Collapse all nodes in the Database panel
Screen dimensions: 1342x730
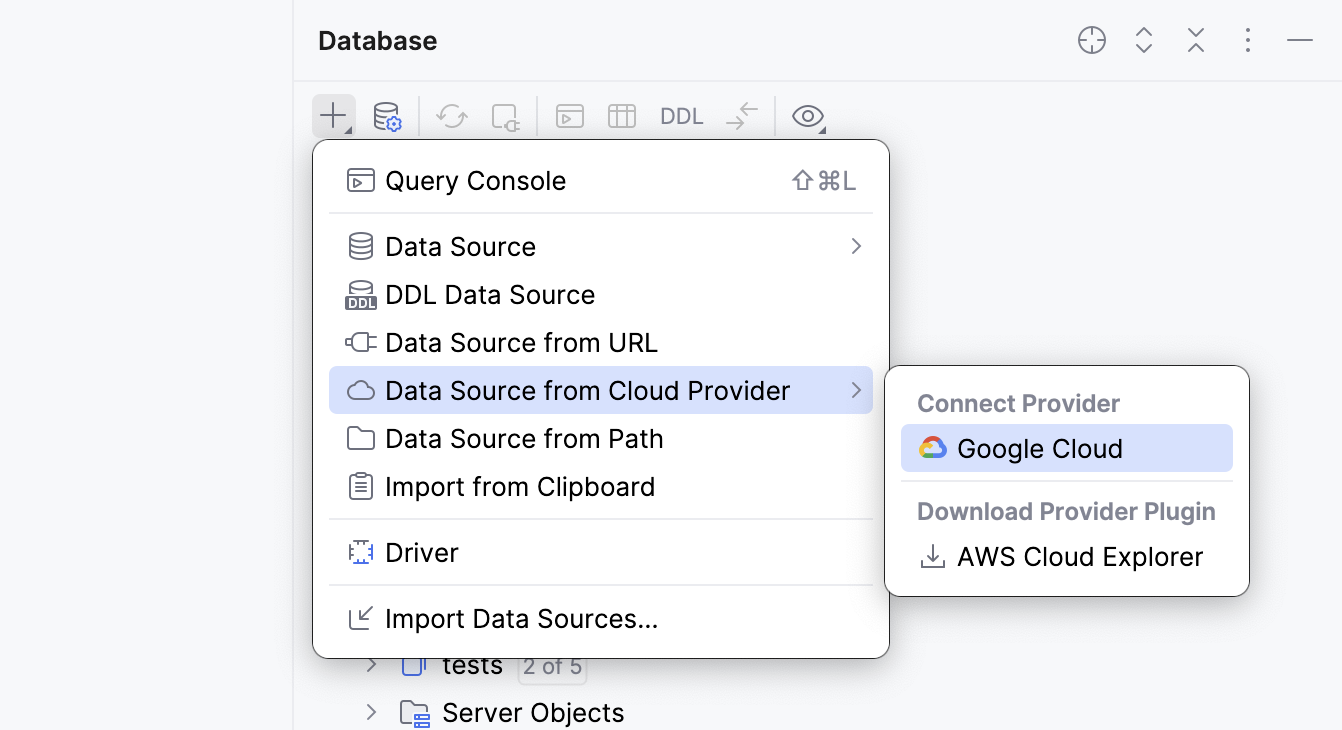tap(1195, 40)
